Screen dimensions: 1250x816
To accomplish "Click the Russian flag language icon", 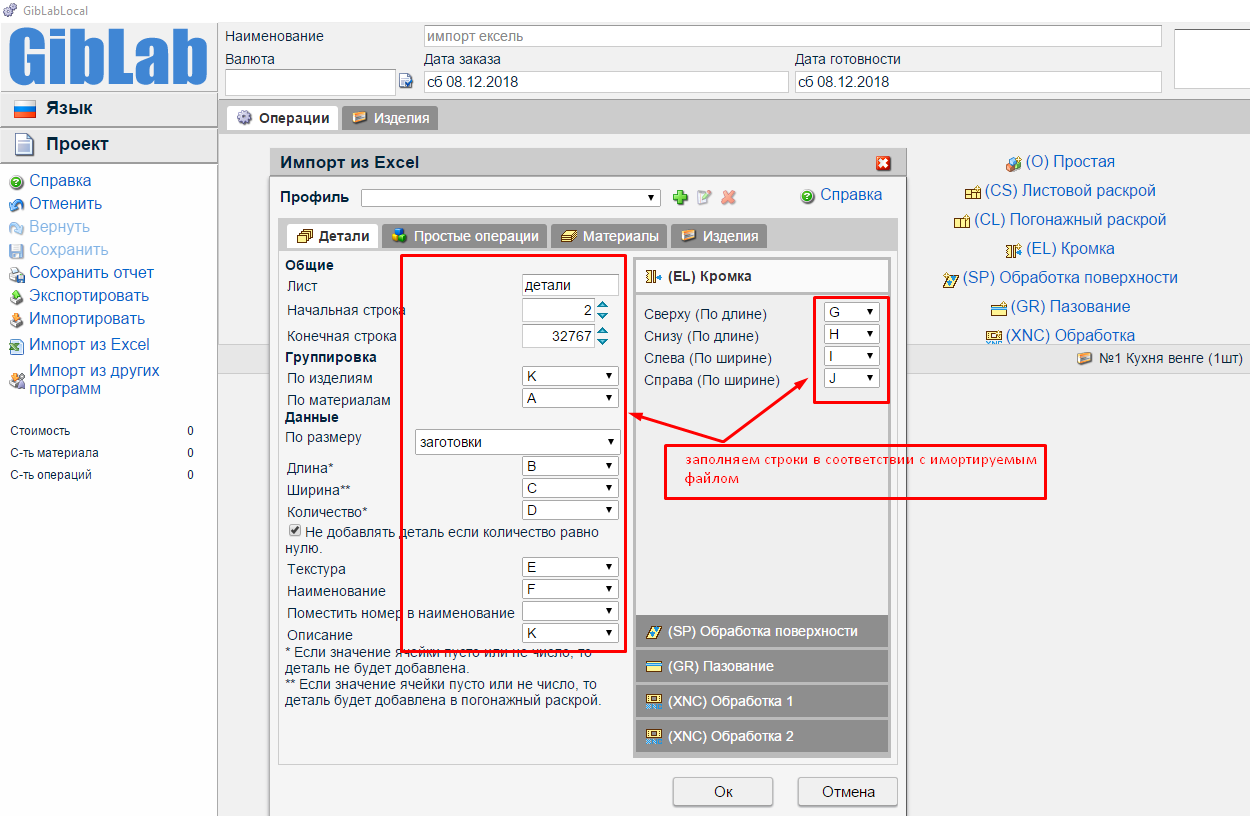I will (x=25, y=109).
